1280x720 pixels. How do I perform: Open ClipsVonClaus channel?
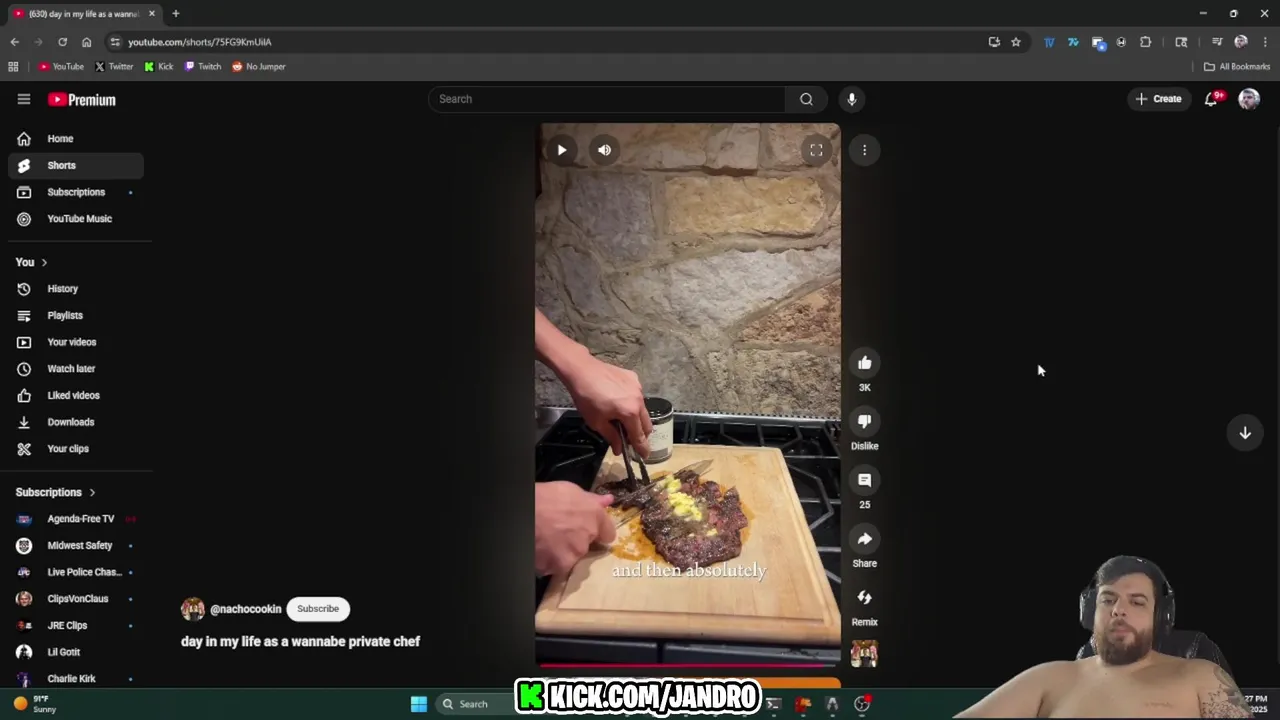click(x=76, y=599)
